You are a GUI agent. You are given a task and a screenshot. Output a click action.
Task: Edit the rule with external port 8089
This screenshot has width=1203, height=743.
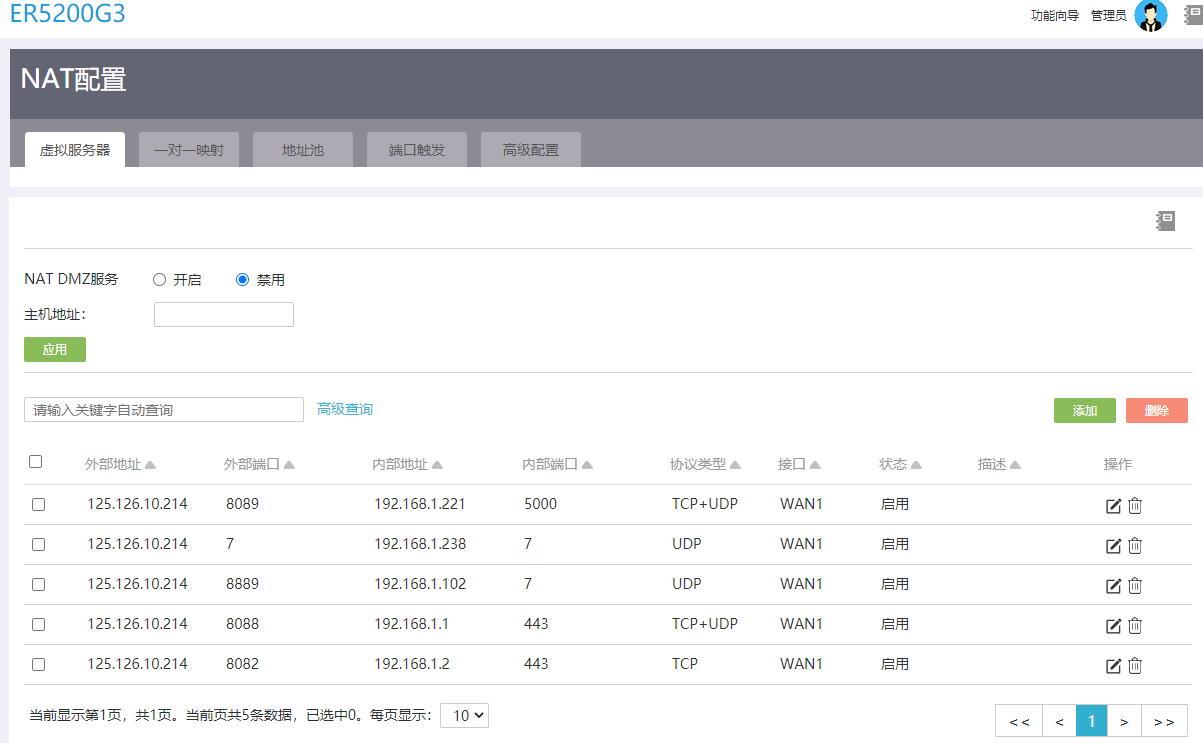(1113, 505)
